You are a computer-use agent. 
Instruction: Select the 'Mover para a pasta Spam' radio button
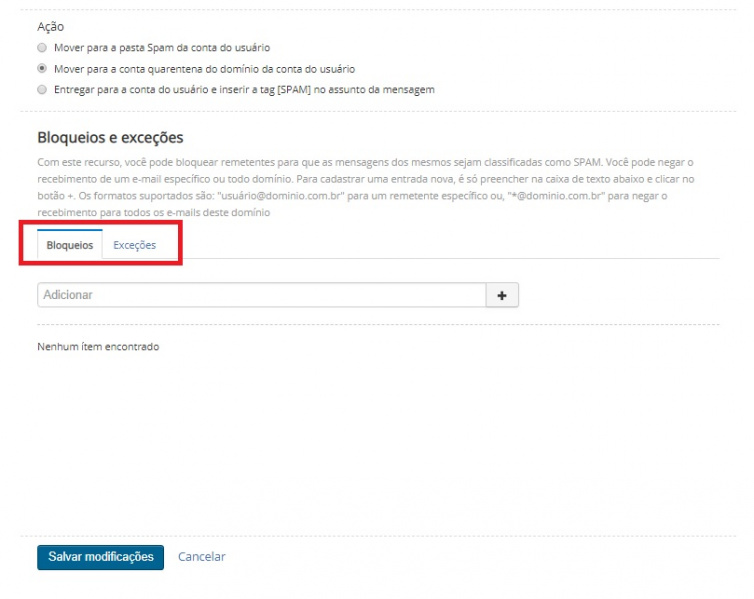point(42,48)
